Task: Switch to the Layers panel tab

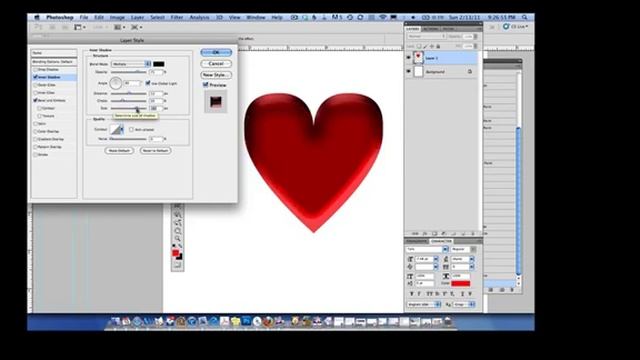Action: [x=413, y=29]
